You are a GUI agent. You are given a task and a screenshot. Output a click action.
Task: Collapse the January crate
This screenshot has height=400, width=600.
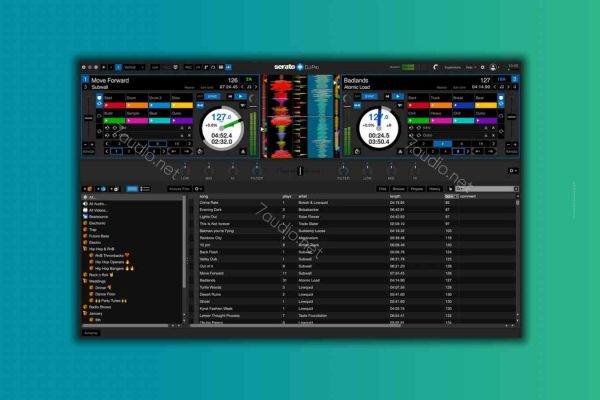point(85,313)
